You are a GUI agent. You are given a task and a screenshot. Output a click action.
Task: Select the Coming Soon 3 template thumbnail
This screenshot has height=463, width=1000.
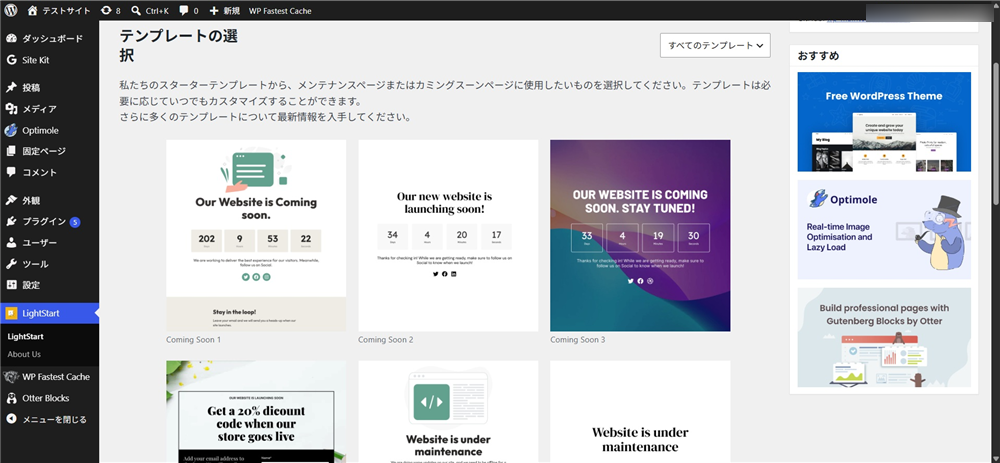pos(640,235)
